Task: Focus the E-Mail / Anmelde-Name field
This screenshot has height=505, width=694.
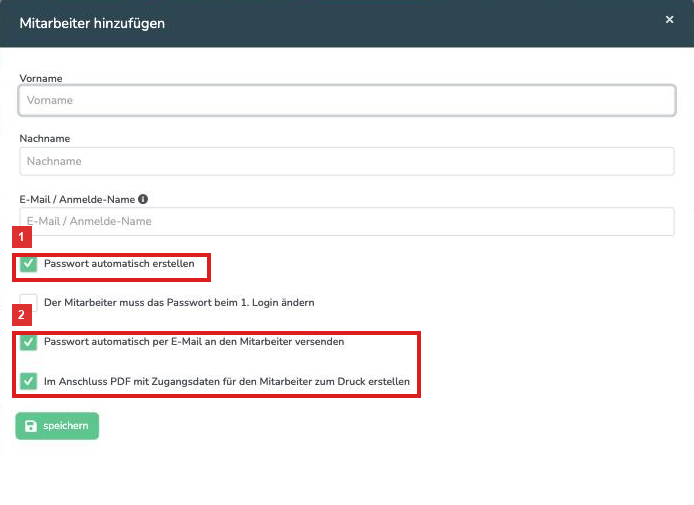Action: (x=347, y=221)
